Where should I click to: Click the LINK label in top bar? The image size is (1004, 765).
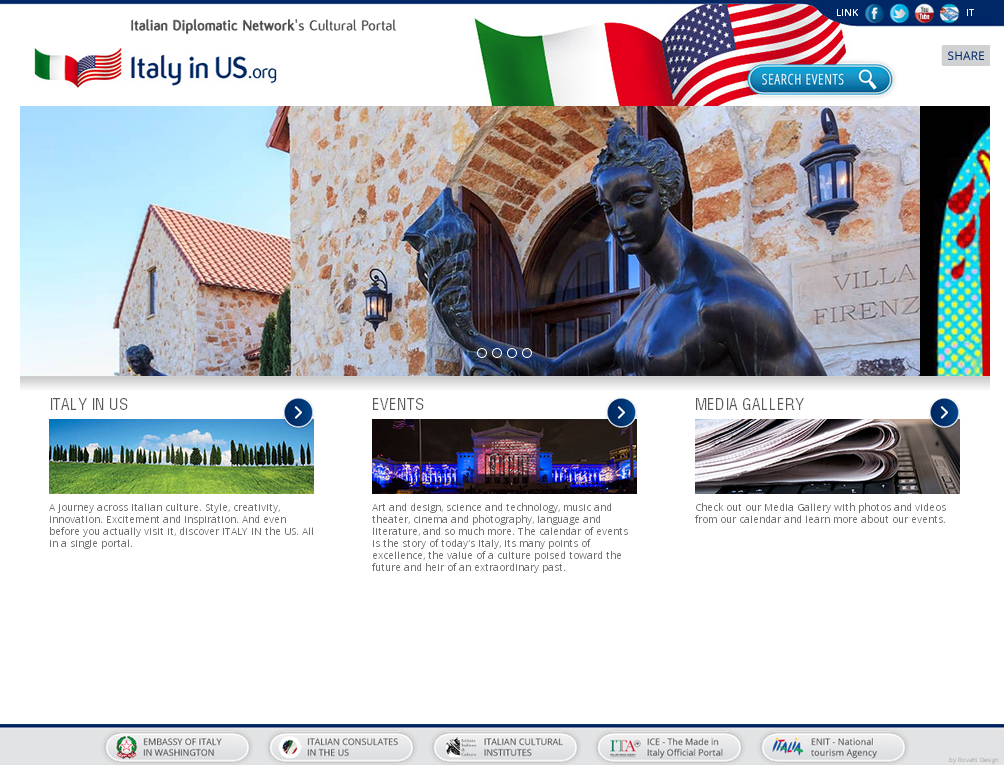[847, 13]
